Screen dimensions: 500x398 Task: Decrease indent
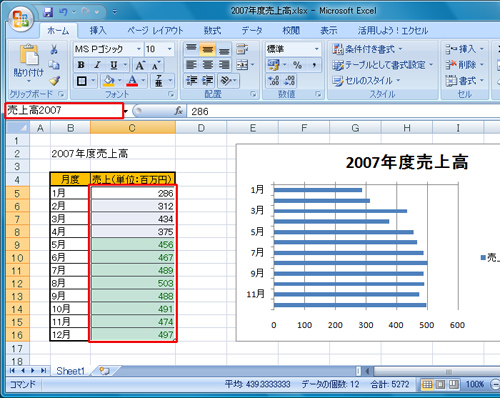point(191,80)
